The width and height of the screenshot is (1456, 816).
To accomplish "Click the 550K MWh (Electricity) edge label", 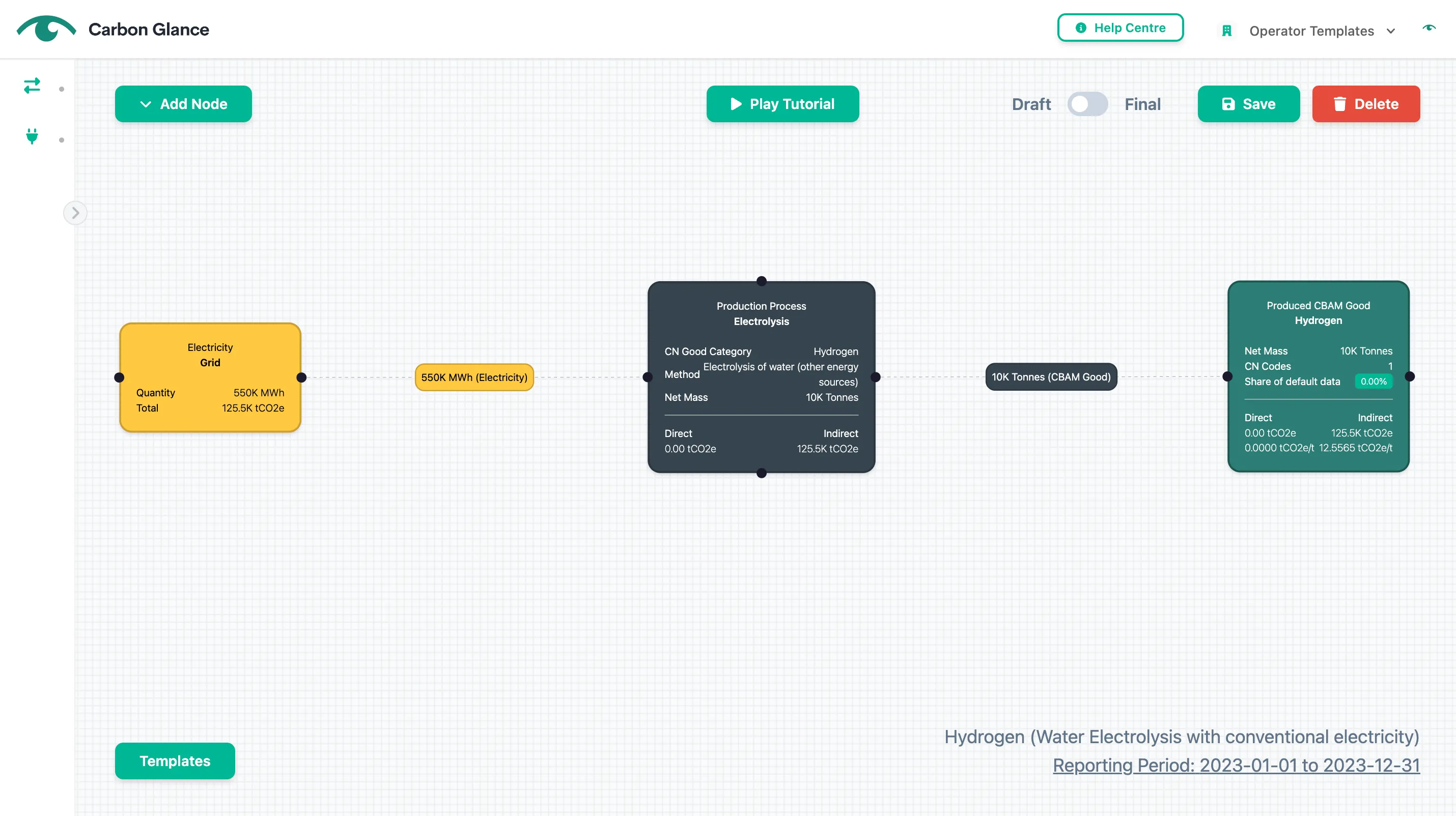I will (474, 377).
